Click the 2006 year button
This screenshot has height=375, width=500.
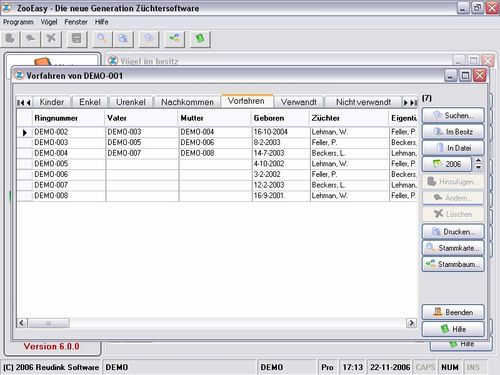click(x=447, y=164)
